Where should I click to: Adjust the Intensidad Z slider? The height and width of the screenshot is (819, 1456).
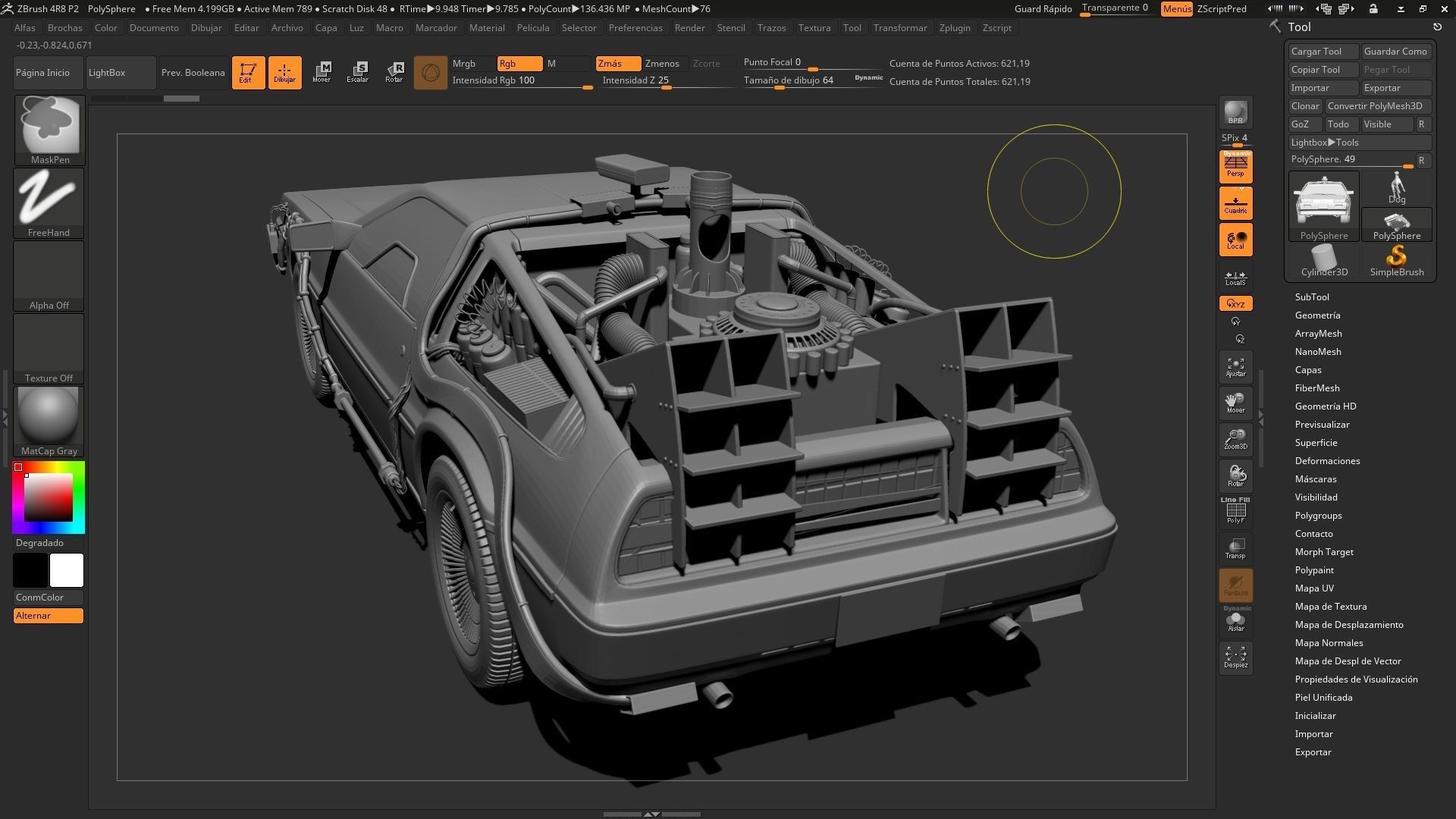(667, 81)
